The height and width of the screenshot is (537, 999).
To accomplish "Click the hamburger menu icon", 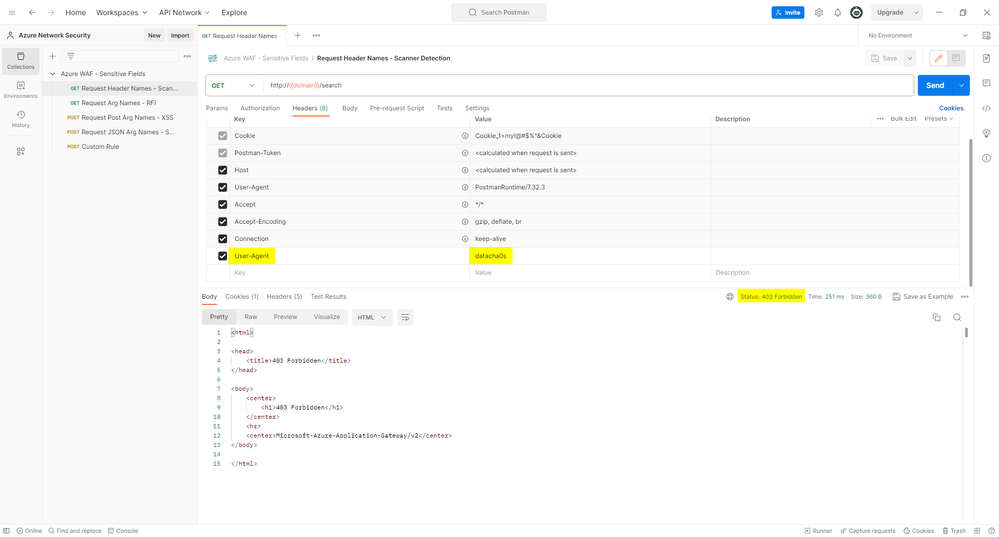I will 11,12.
